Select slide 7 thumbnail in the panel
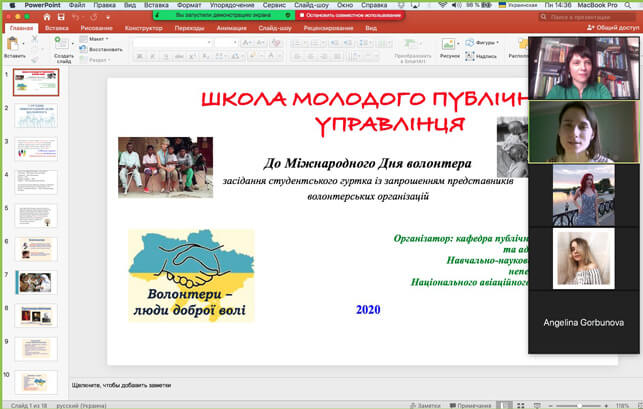 tap(36, 281)
